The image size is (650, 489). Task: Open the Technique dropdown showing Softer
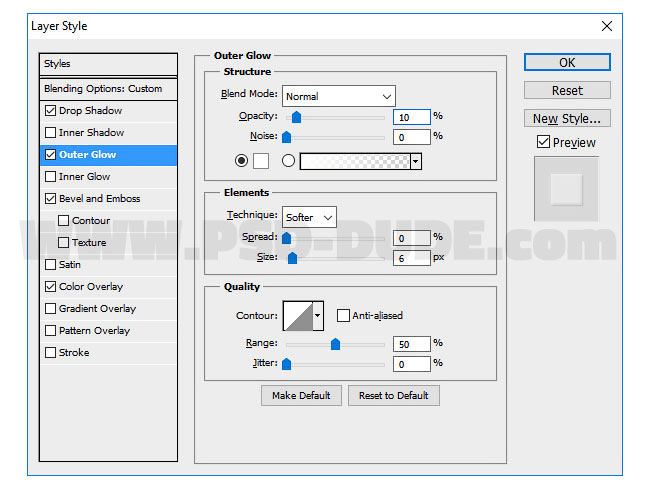pyautogui.click(x=309, y=217)
